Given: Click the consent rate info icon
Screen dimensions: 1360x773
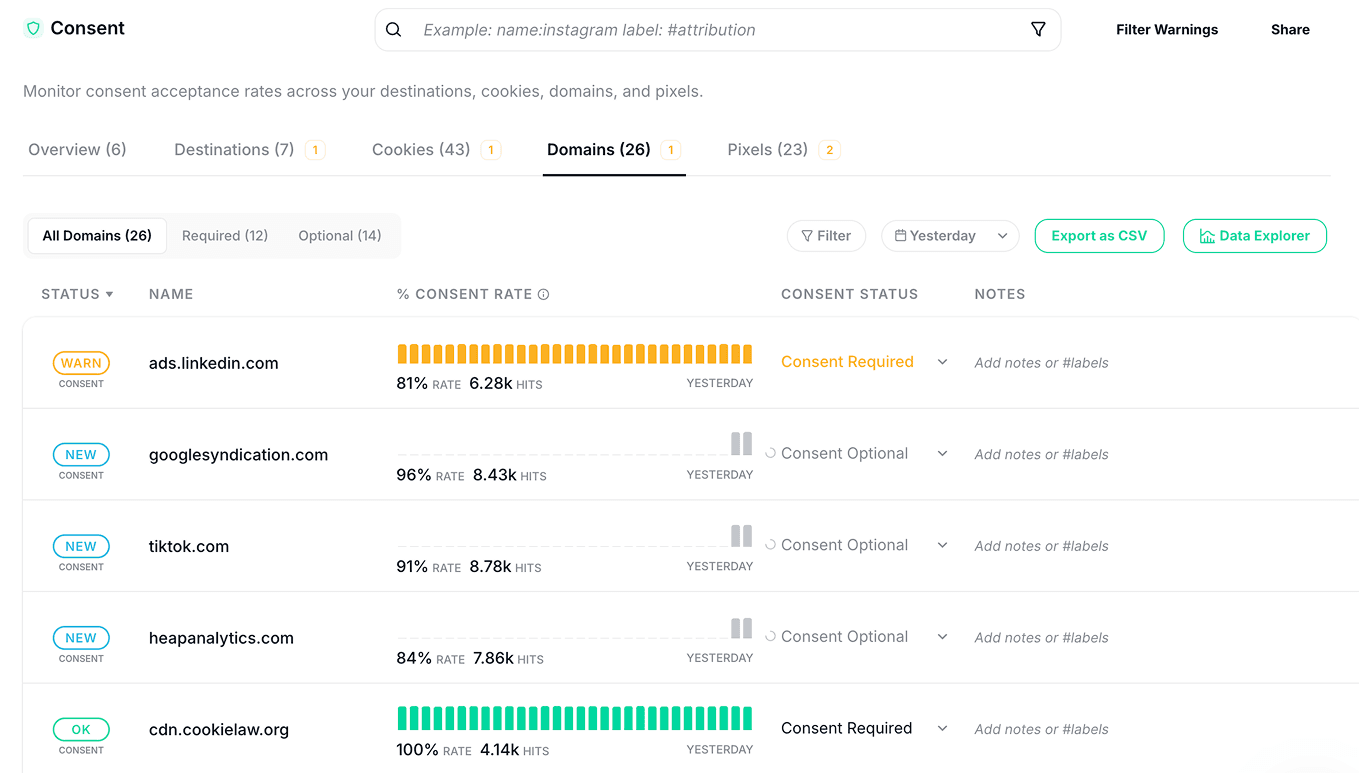Looking at the screenshot, I should pos(544,295).
